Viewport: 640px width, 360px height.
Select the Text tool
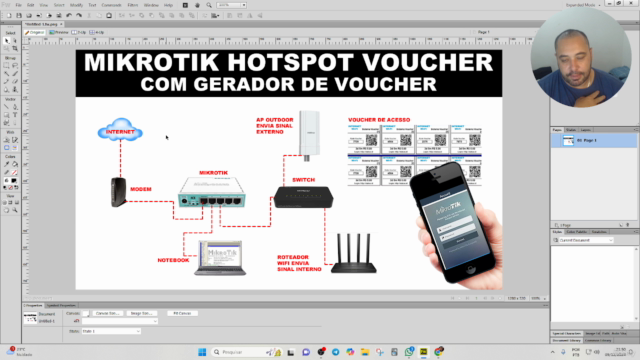click(x=15, y=115)
